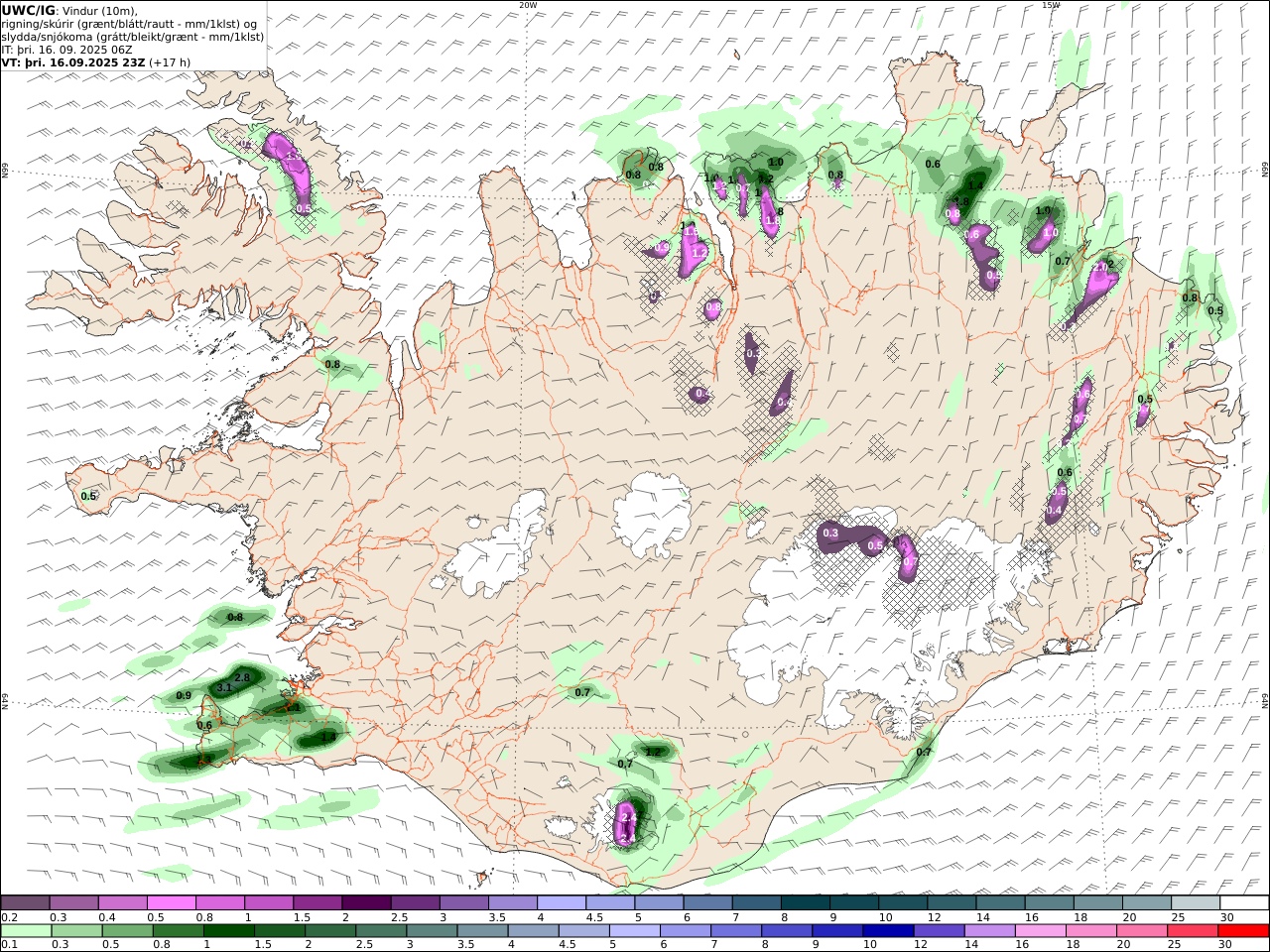The image size is (1270, 952).
Task: Select the darkest purple snow swatch between 2 and 2.5
Action: pos(366,902)
